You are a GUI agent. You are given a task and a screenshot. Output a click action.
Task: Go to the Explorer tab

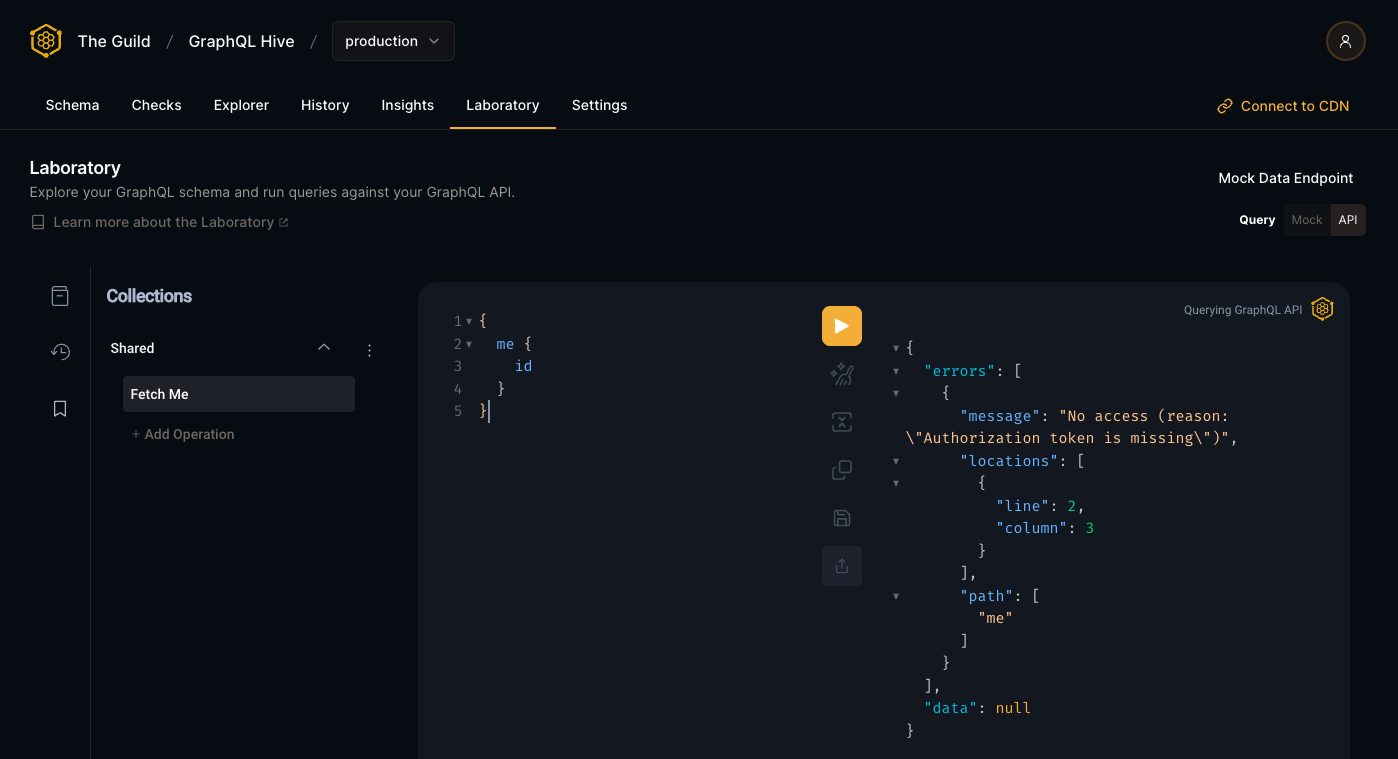click(241, 105)
